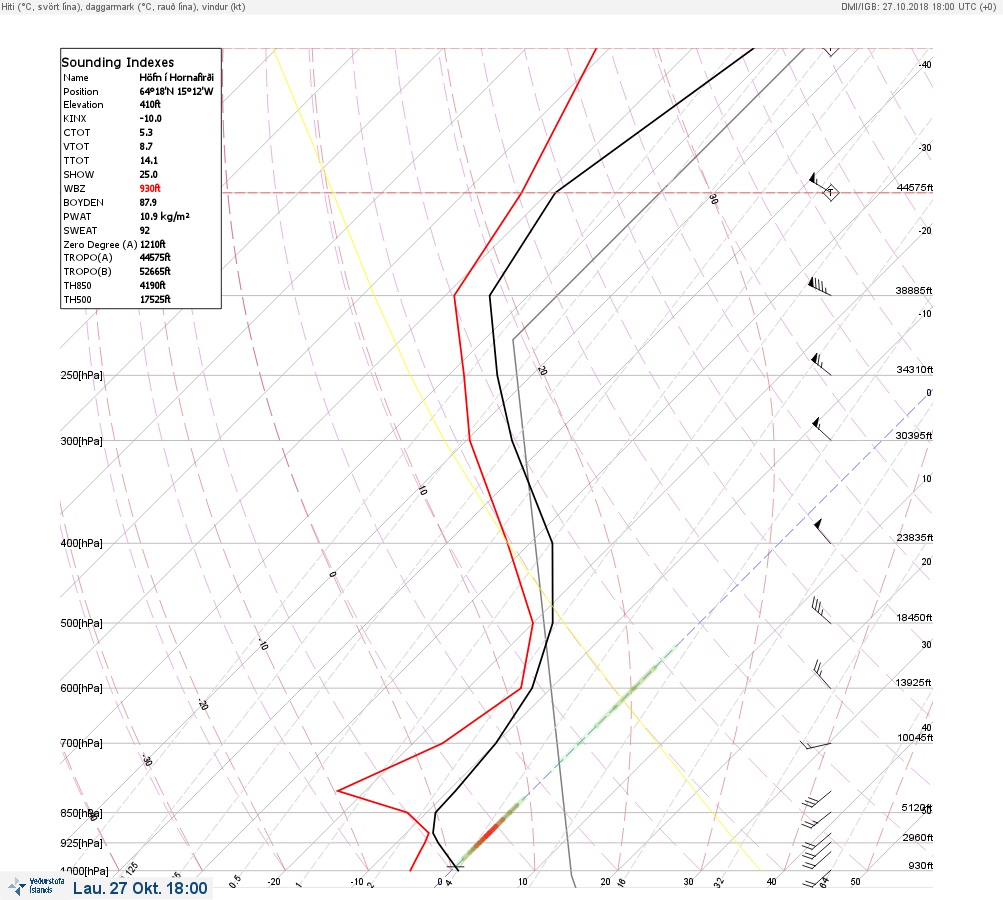Click the 18450ft altitude label on the right axis

[914, 617]
